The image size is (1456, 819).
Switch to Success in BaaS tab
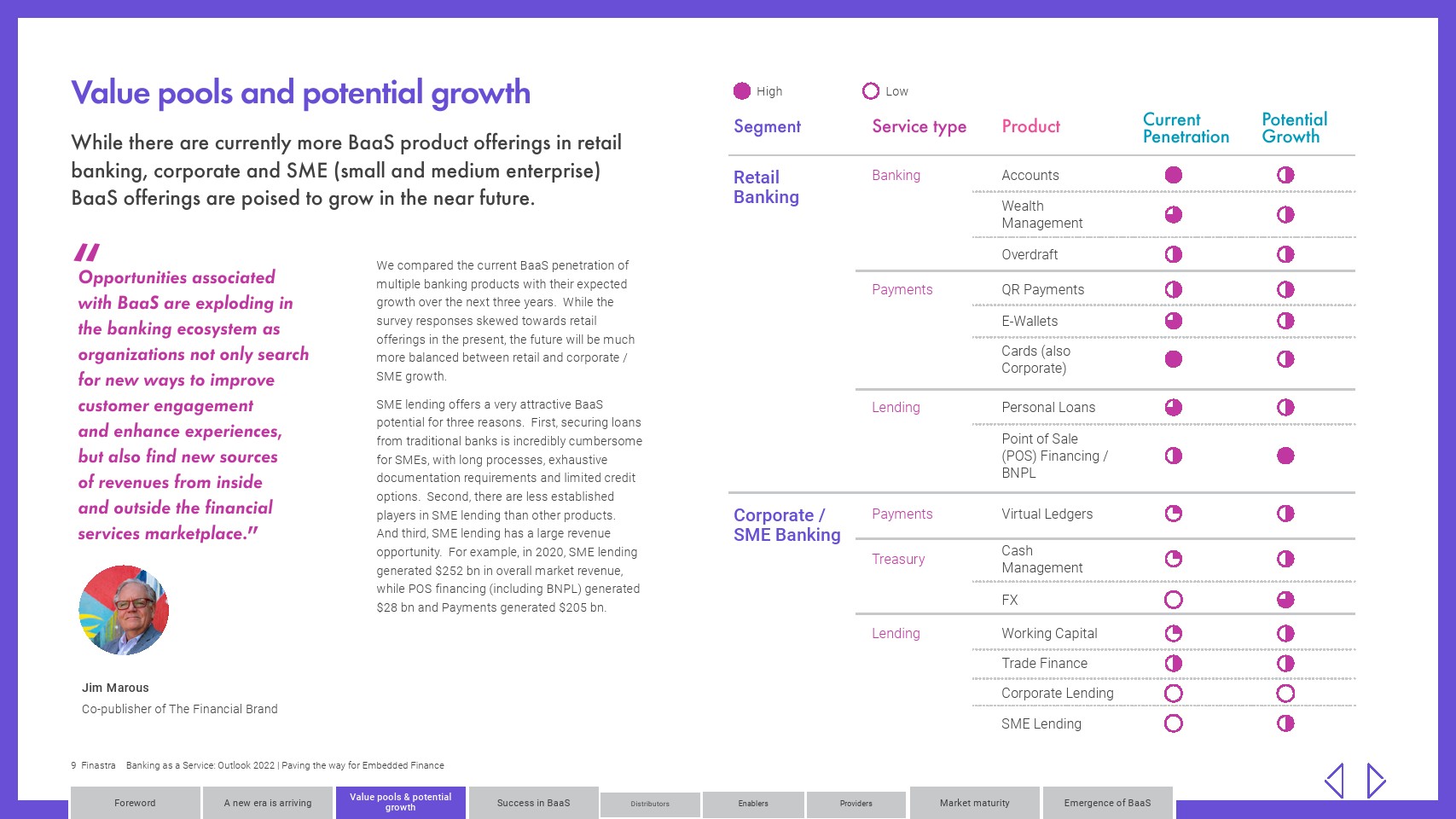pos(533,803)
